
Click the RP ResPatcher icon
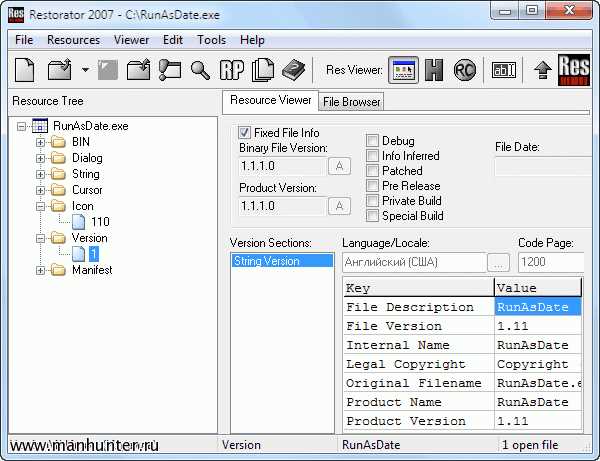tap(232, 70)
